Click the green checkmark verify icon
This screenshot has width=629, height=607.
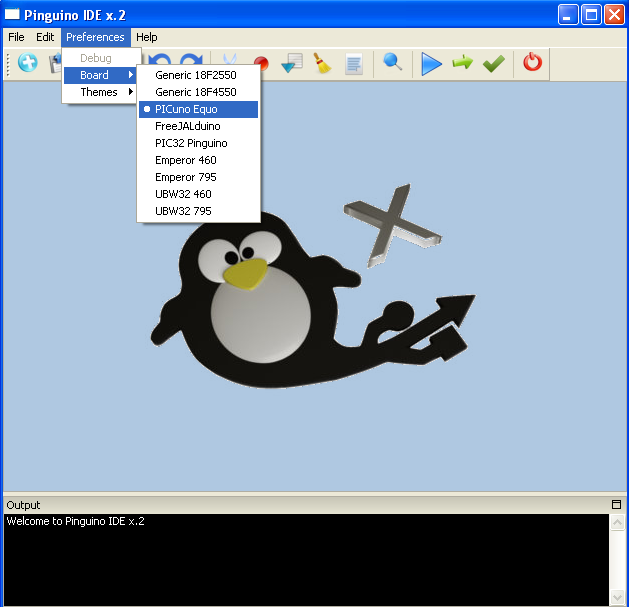coord(494,64)
